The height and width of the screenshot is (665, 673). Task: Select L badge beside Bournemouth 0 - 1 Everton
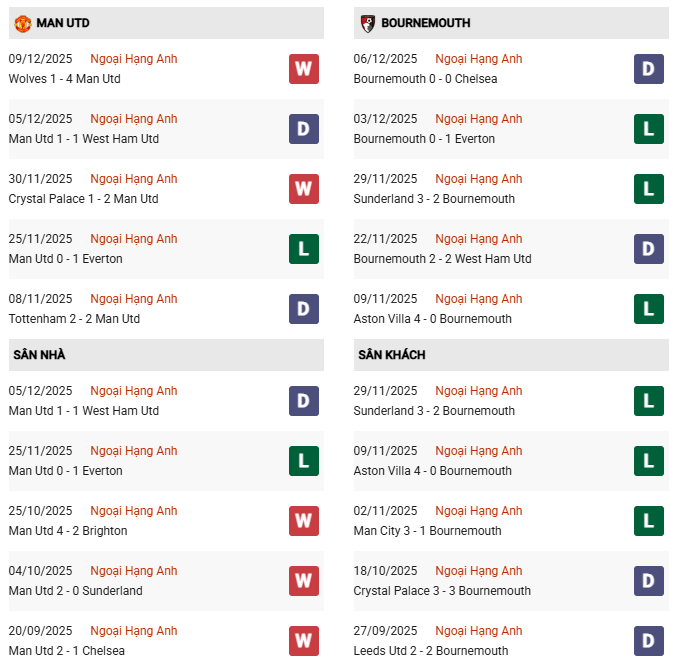[x=649, y=129]
